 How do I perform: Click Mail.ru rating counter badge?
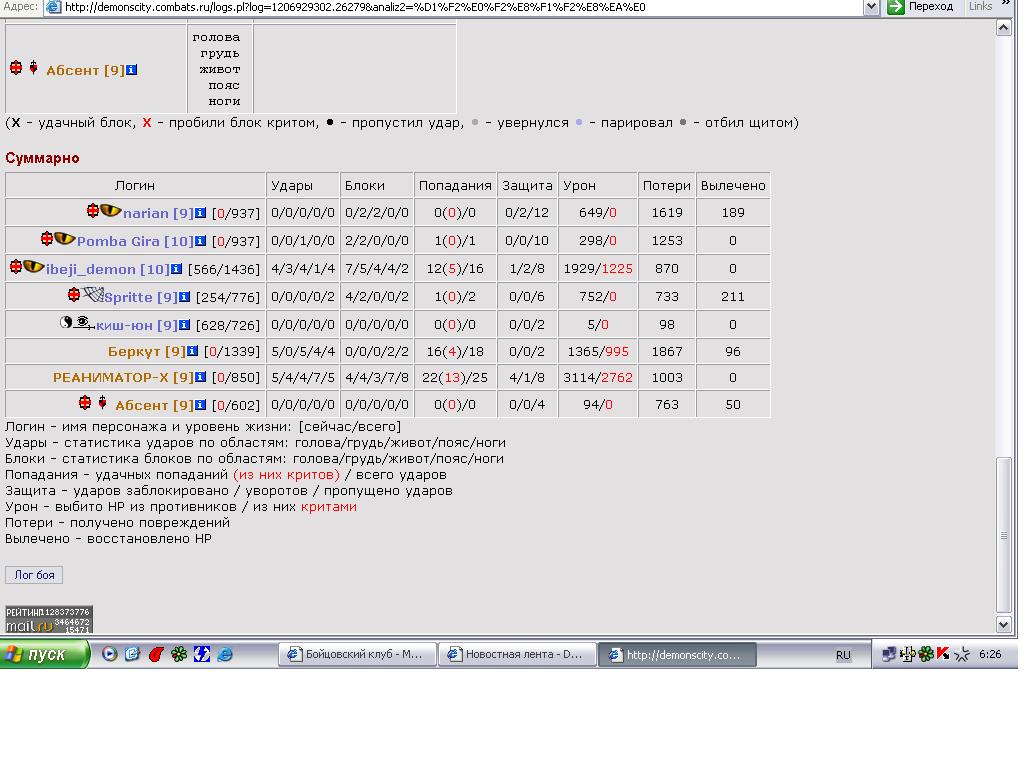pos(49,619)
